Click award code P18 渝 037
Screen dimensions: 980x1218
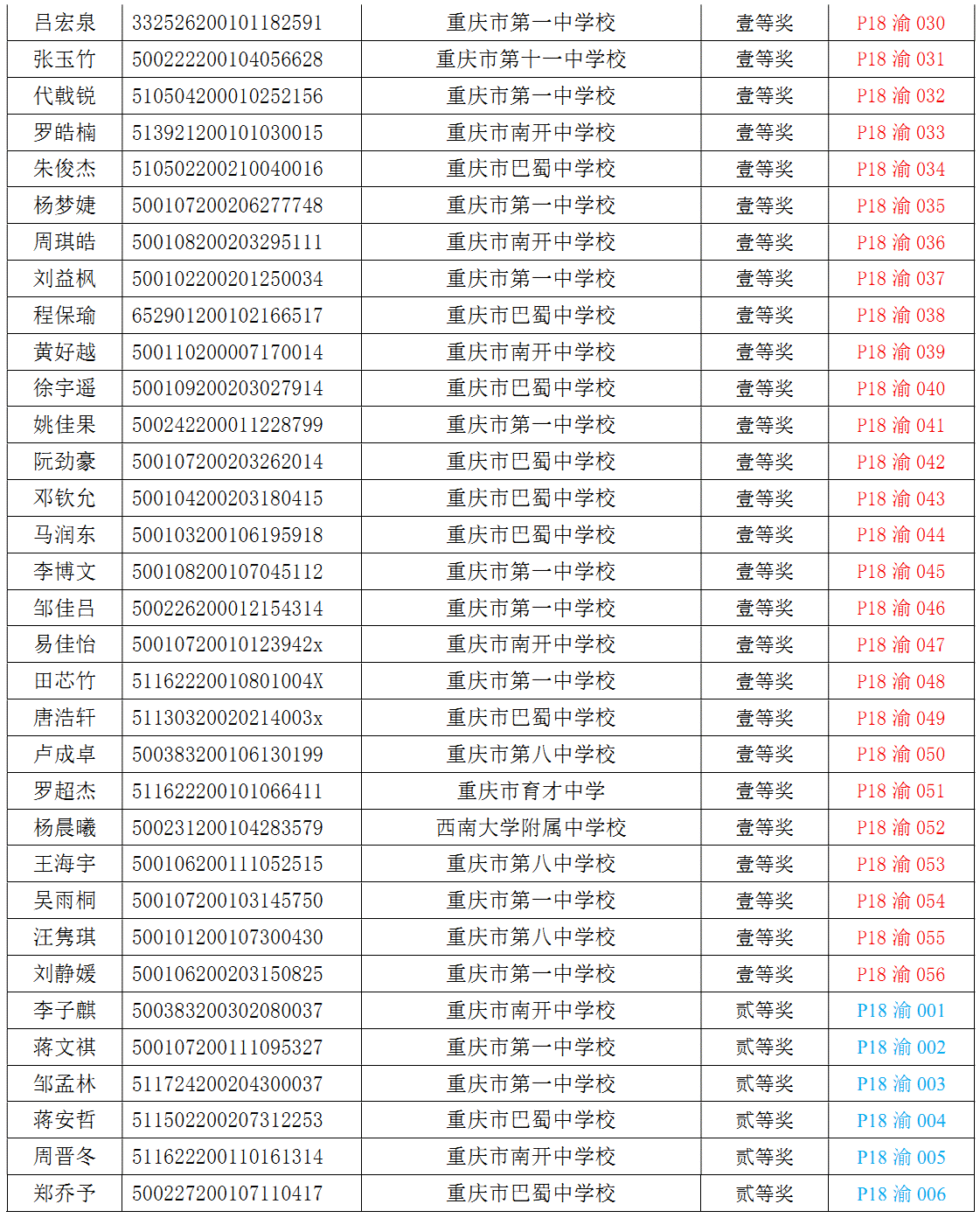(x=900, y=279)
